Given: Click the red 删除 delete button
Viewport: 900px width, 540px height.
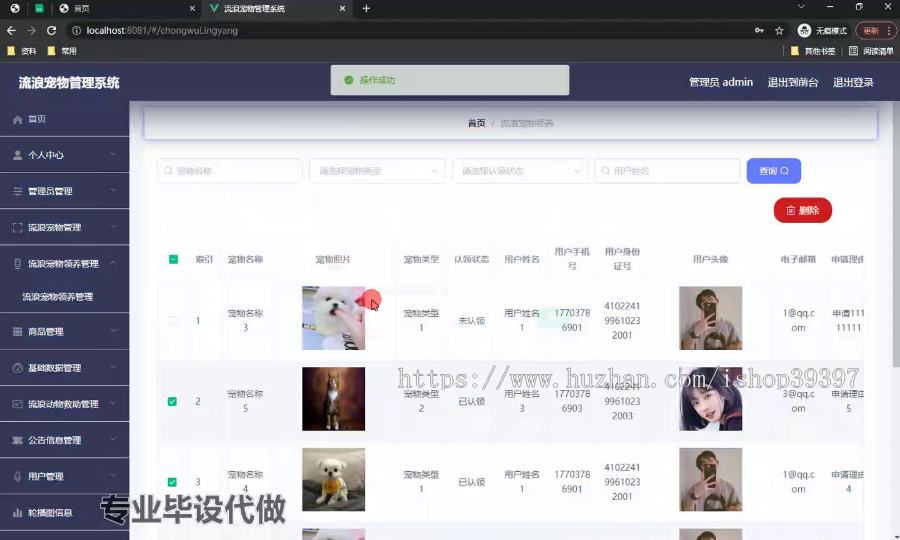Looking at the screenshot, I should pyautogui.click(x=802, y=211).
